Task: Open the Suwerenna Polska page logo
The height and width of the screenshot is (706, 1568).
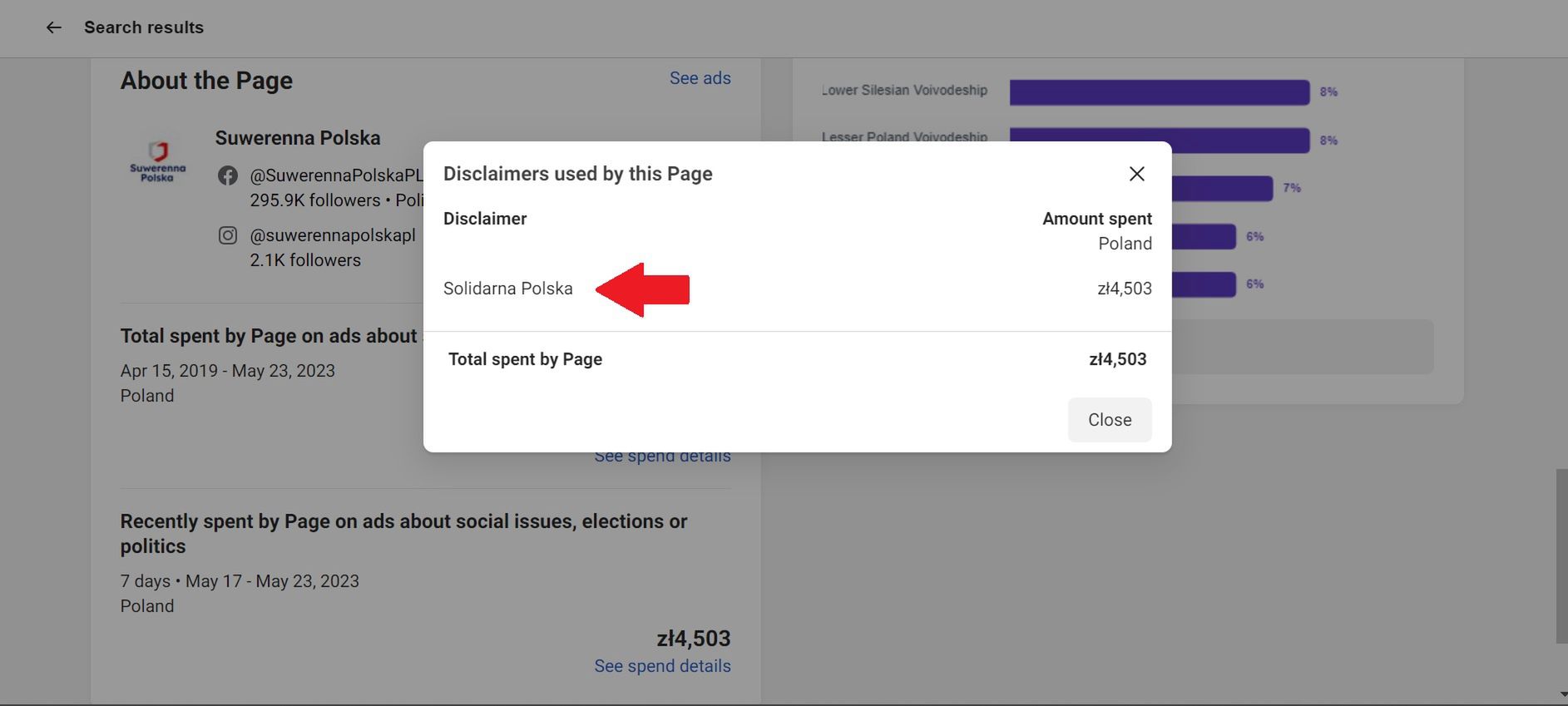Action: click(157, 161)
